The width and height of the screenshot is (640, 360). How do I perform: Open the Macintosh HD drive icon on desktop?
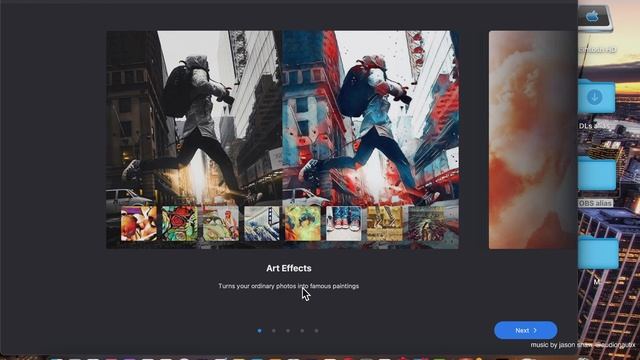[596, 18]
